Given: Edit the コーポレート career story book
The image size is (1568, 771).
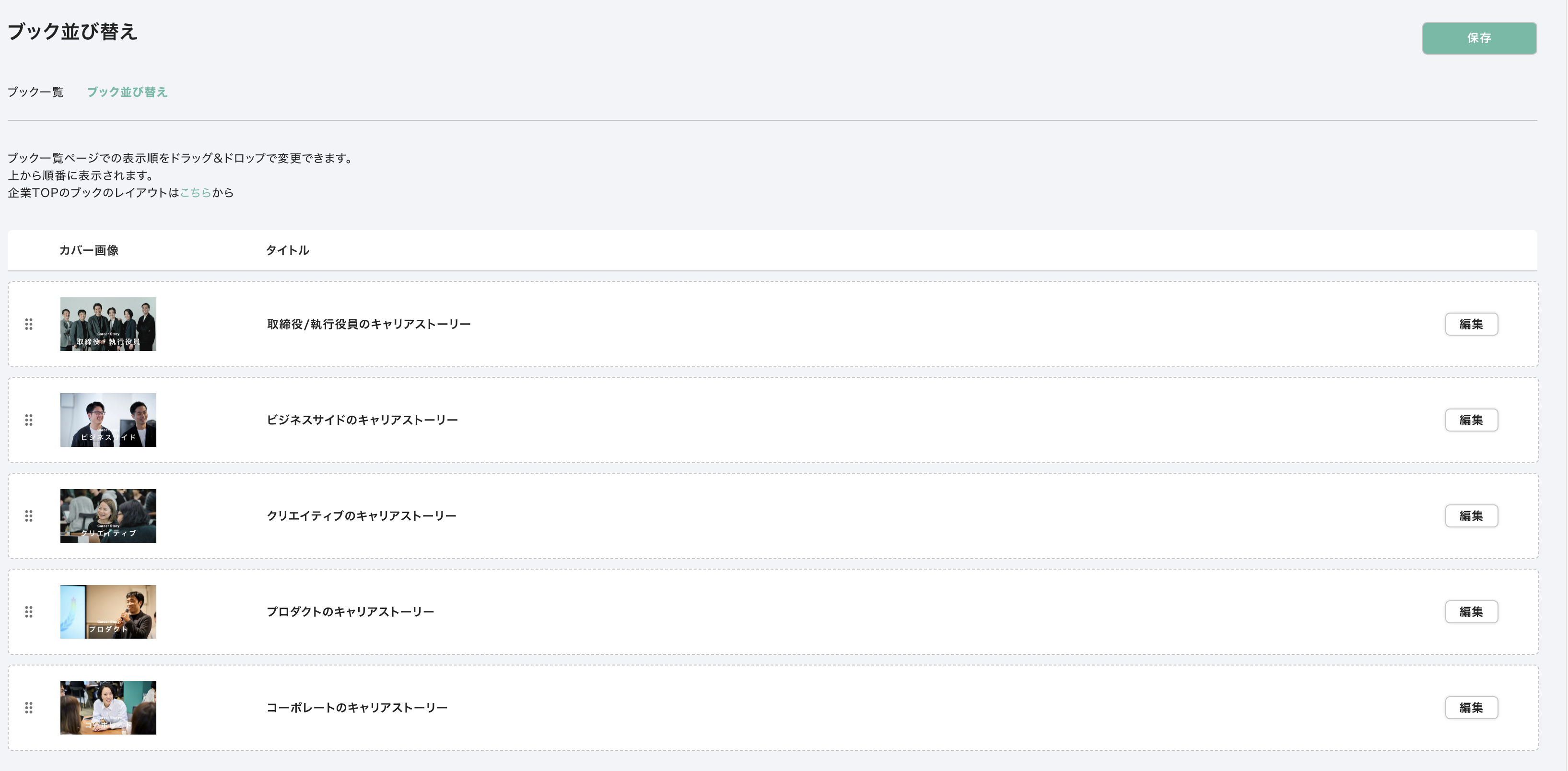Looking at the screenshot, I should [1471, 708].
